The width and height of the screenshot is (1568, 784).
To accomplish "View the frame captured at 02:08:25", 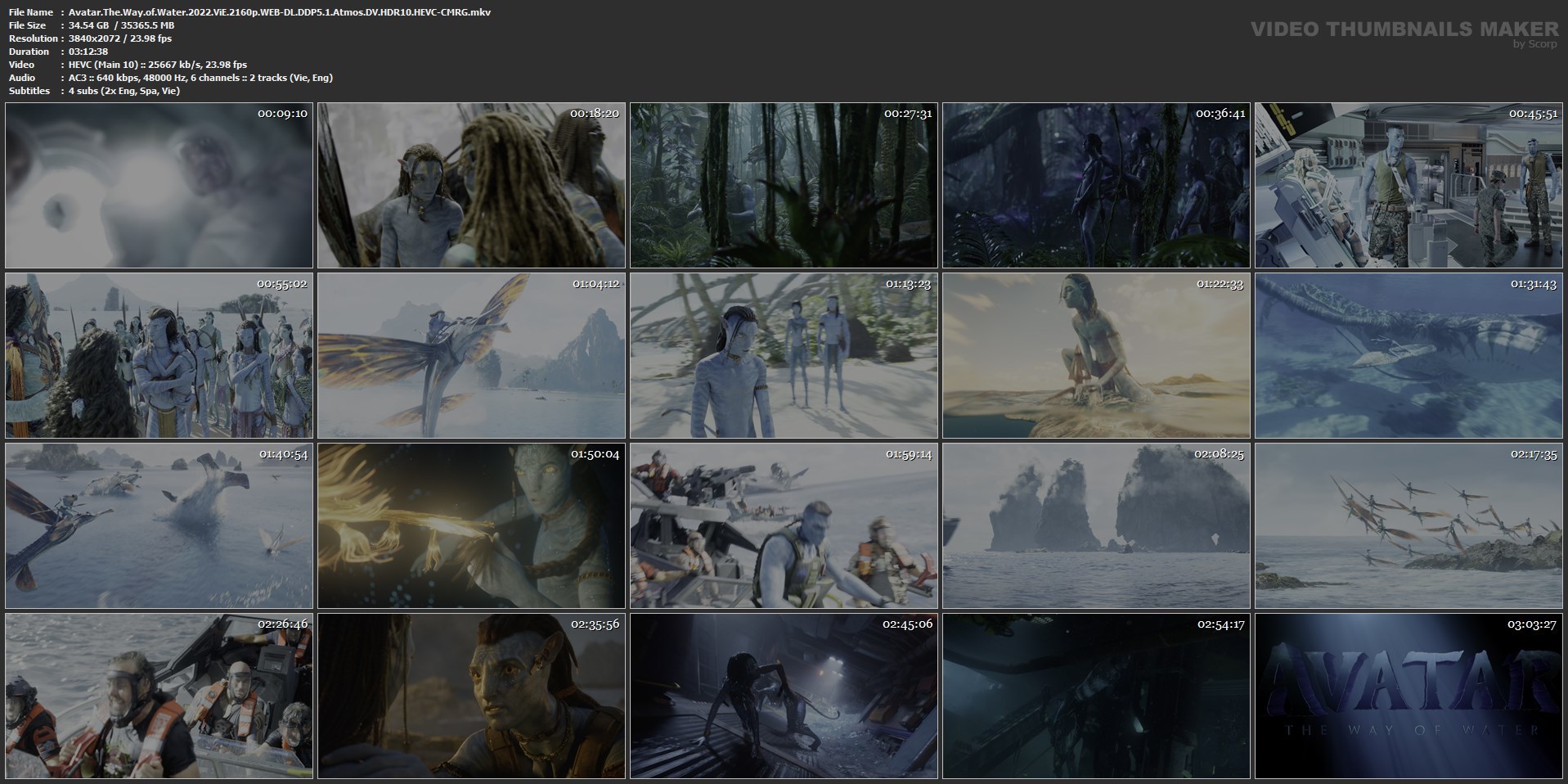I will [x=1096, y=526].
